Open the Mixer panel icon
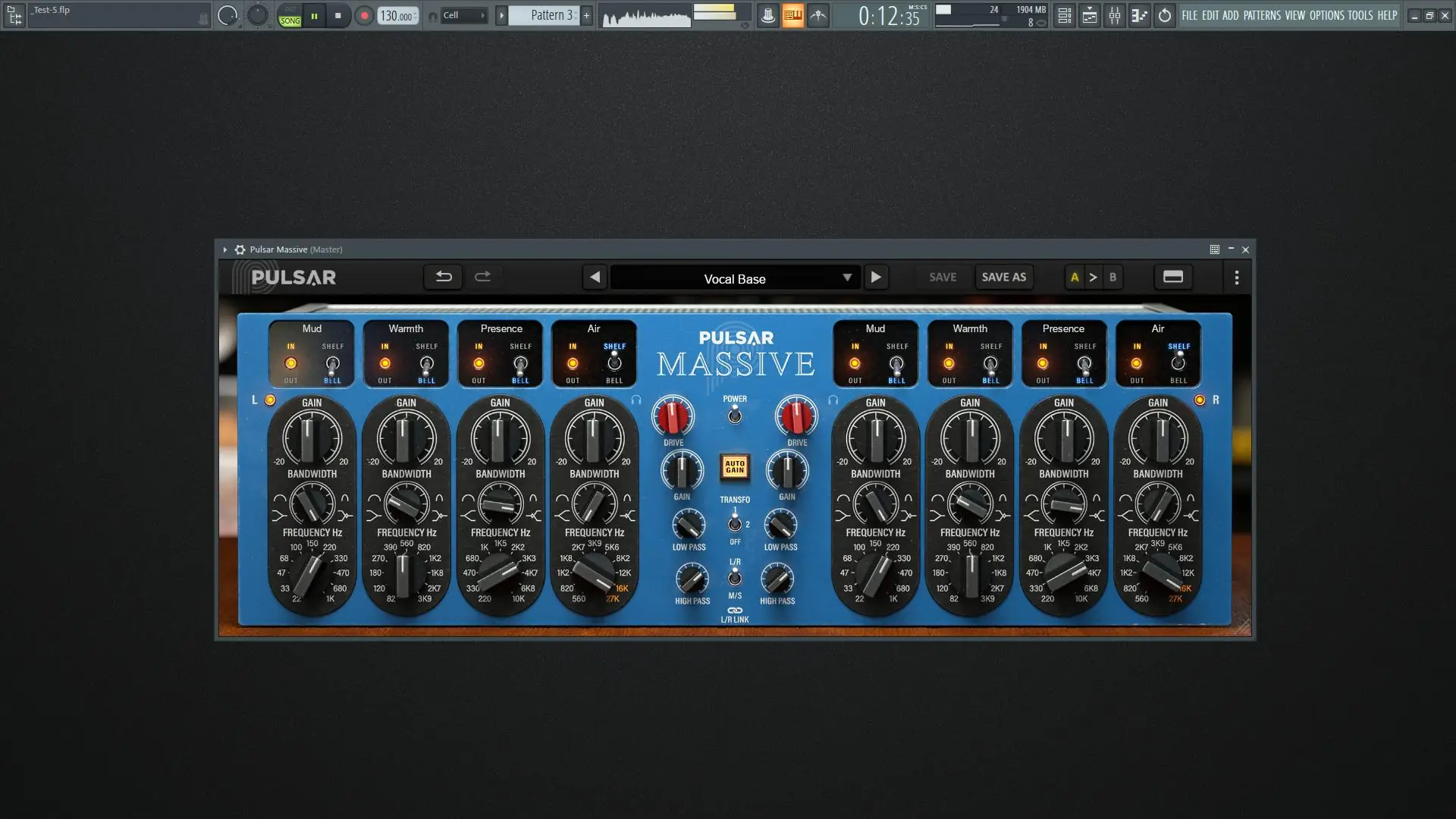Screen dimensions: 1456x819 pos(1115,15)
